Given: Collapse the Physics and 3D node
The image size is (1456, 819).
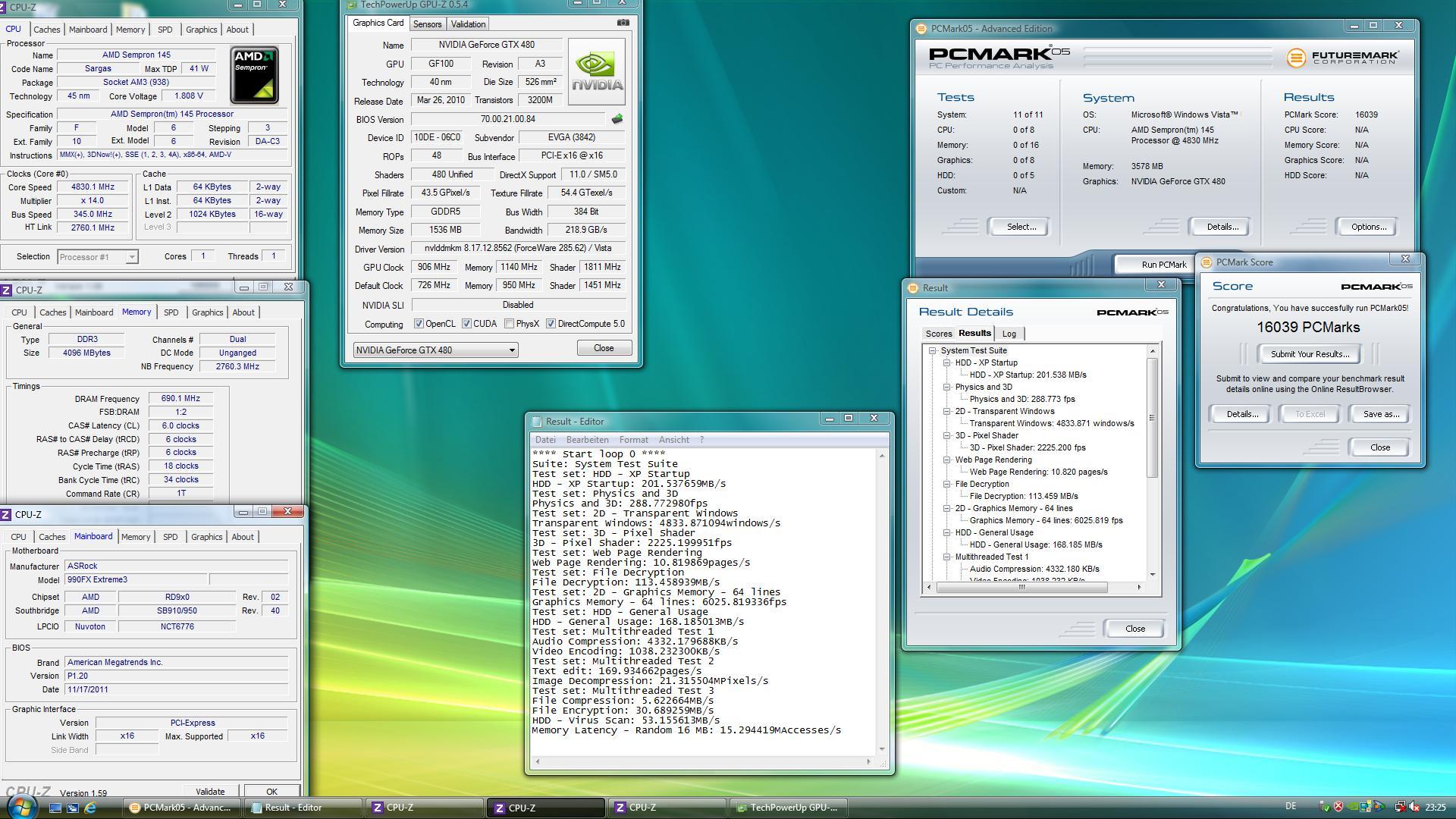Looking at the screenshot, I should pyautogui.click(x=947, y=388).
